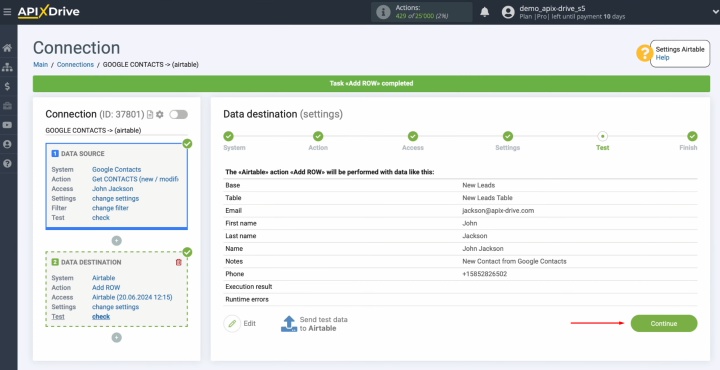720x370 pixels.
Task: Open the Connections breadcrumb link
Action: (x=75, y=65)
